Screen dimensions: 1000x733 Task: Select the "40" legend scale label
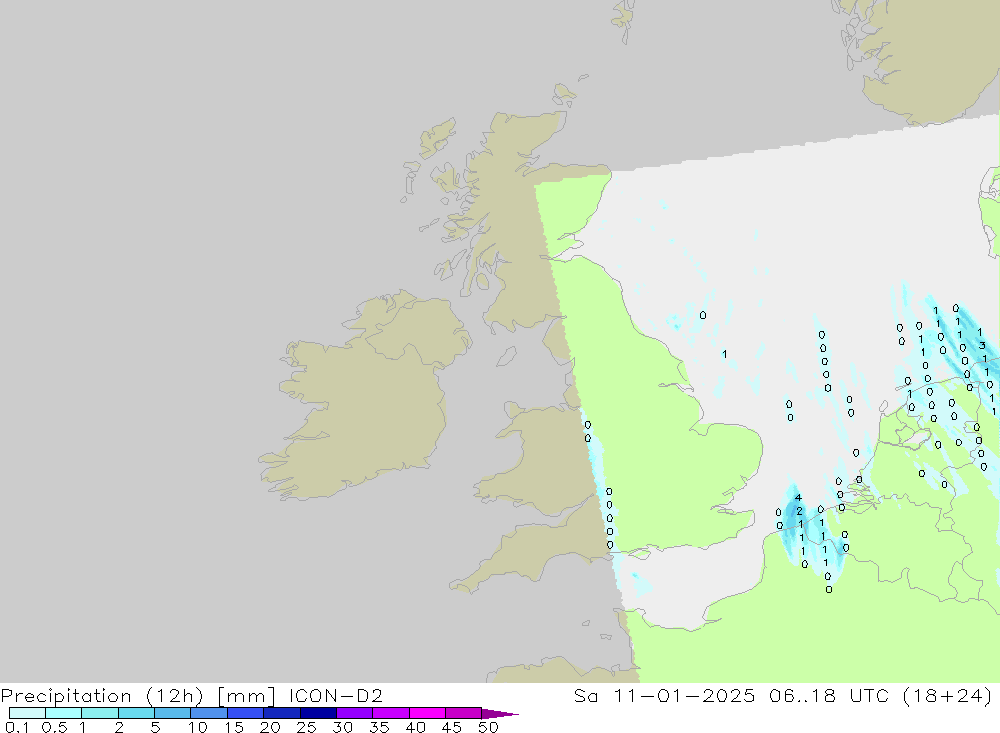pyautogui.click(x=415, y=727)
